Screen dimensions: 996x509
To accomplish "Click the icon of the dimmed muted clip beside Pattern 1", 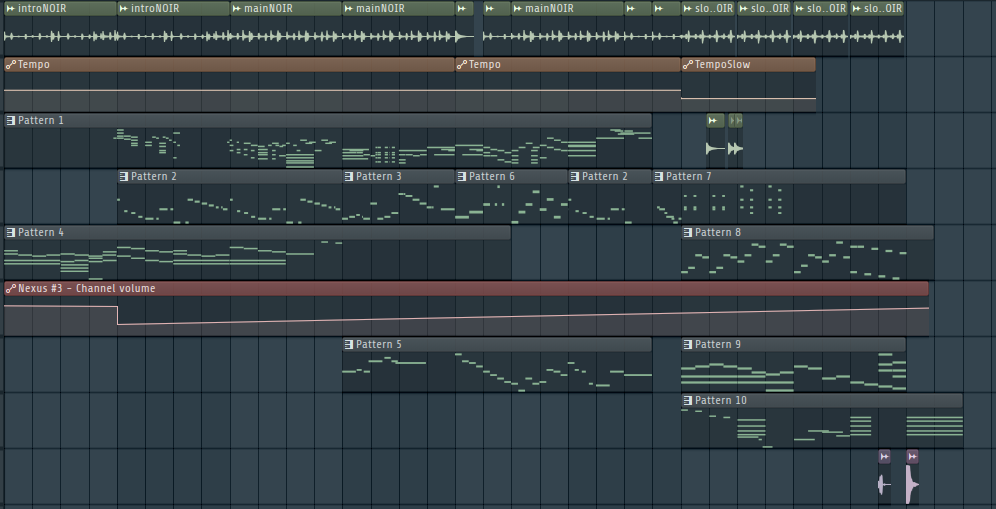I will click(x=735, y=120).
